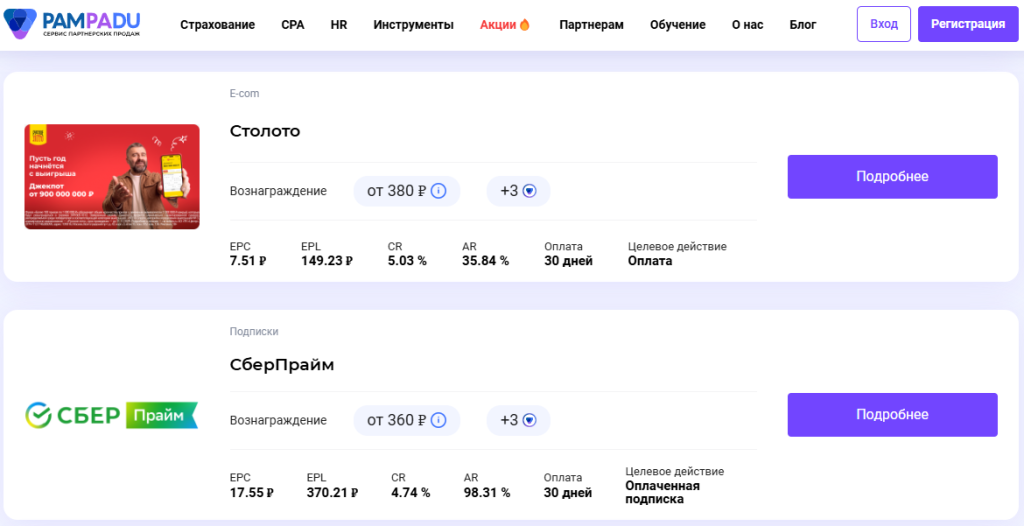Visit the Блог page
This screenshot has height=526, width=1024.
click(803, 25)
